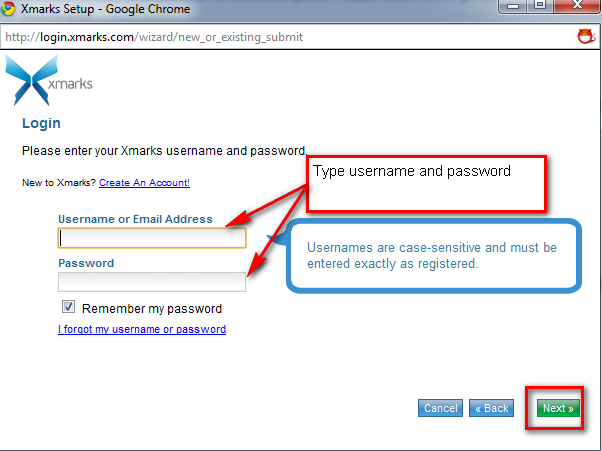
Task: Click the Chrome icon in the title bar
Action: click(8, 8)
